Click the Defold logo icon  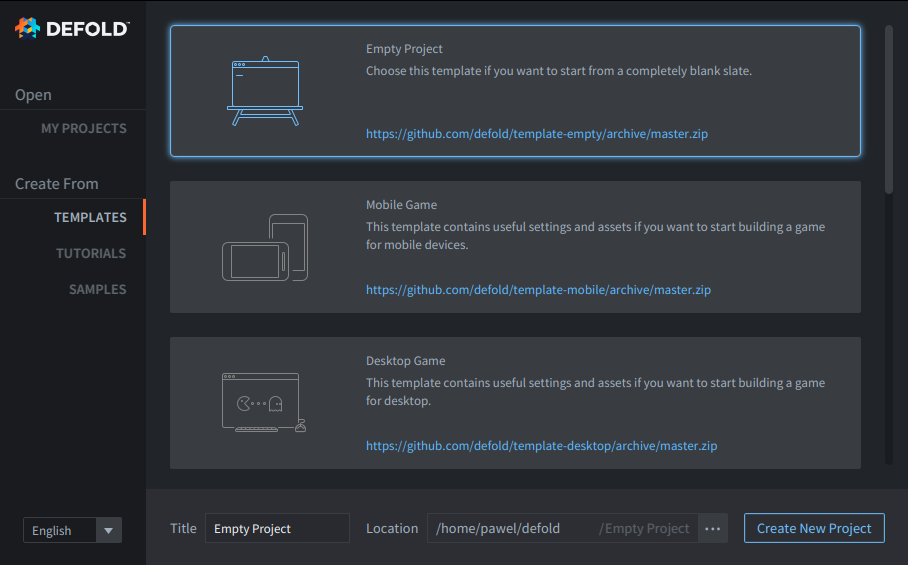click(27, 28)
